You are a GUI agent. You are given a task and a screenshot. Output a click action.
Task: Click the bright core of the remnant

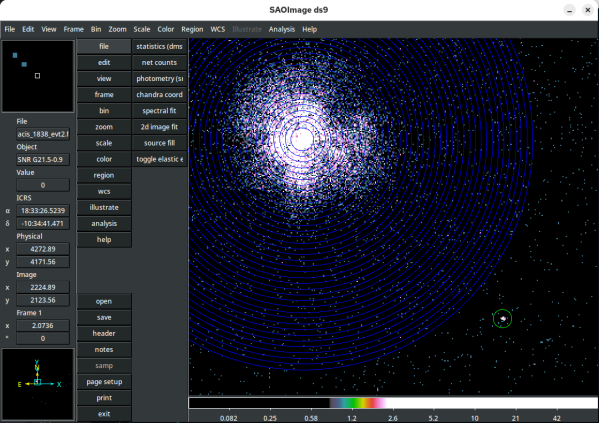click(302, 139)
